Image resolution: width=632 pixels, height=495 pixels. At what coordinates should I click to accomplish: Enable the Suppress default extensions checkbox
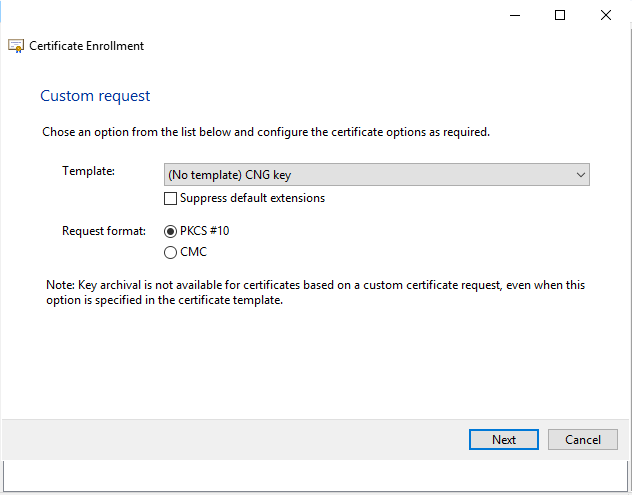pyautogui.click(x=170, y=198)
